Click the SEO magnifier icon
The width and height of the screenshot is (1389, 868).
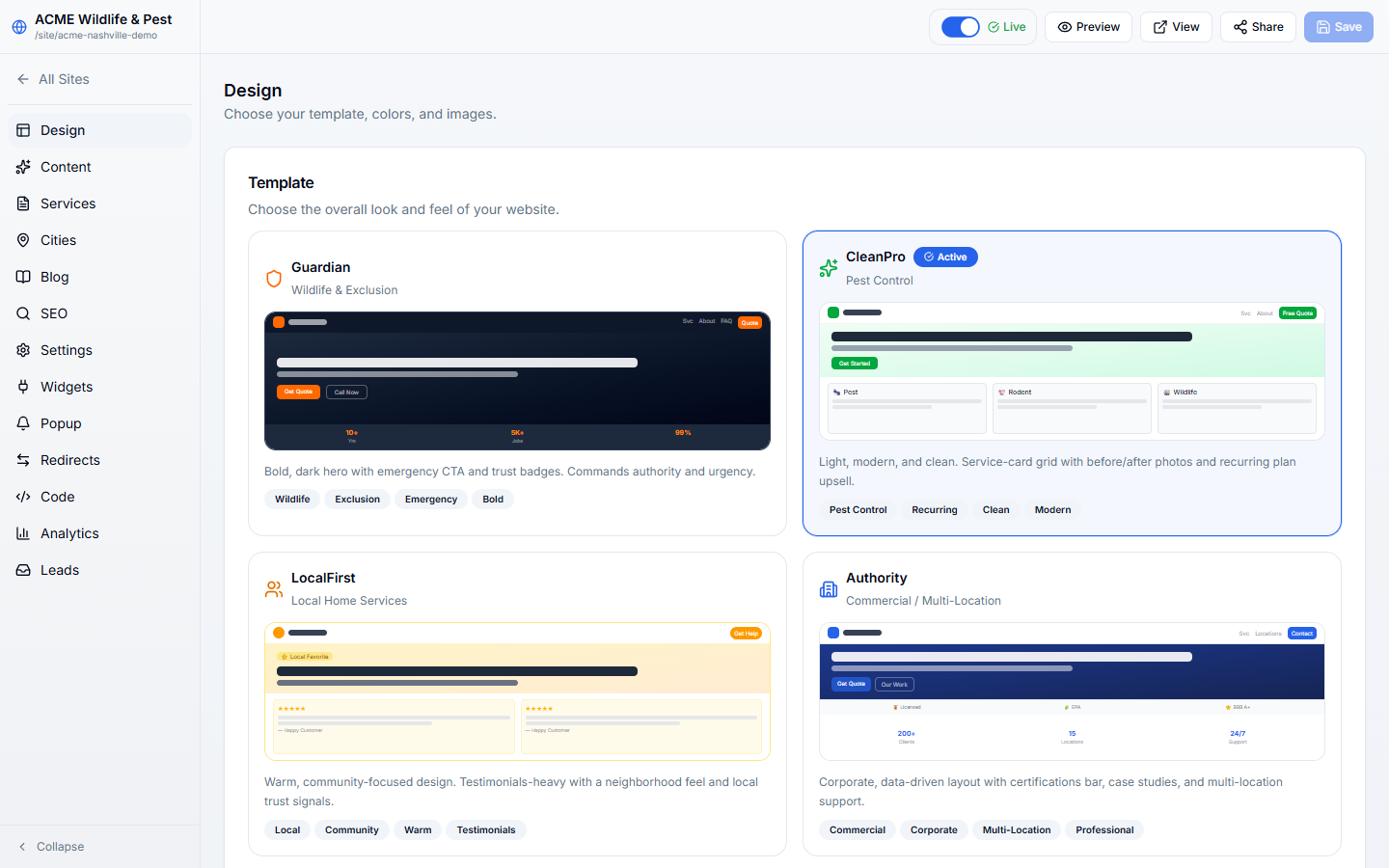[x=23, y=313]
